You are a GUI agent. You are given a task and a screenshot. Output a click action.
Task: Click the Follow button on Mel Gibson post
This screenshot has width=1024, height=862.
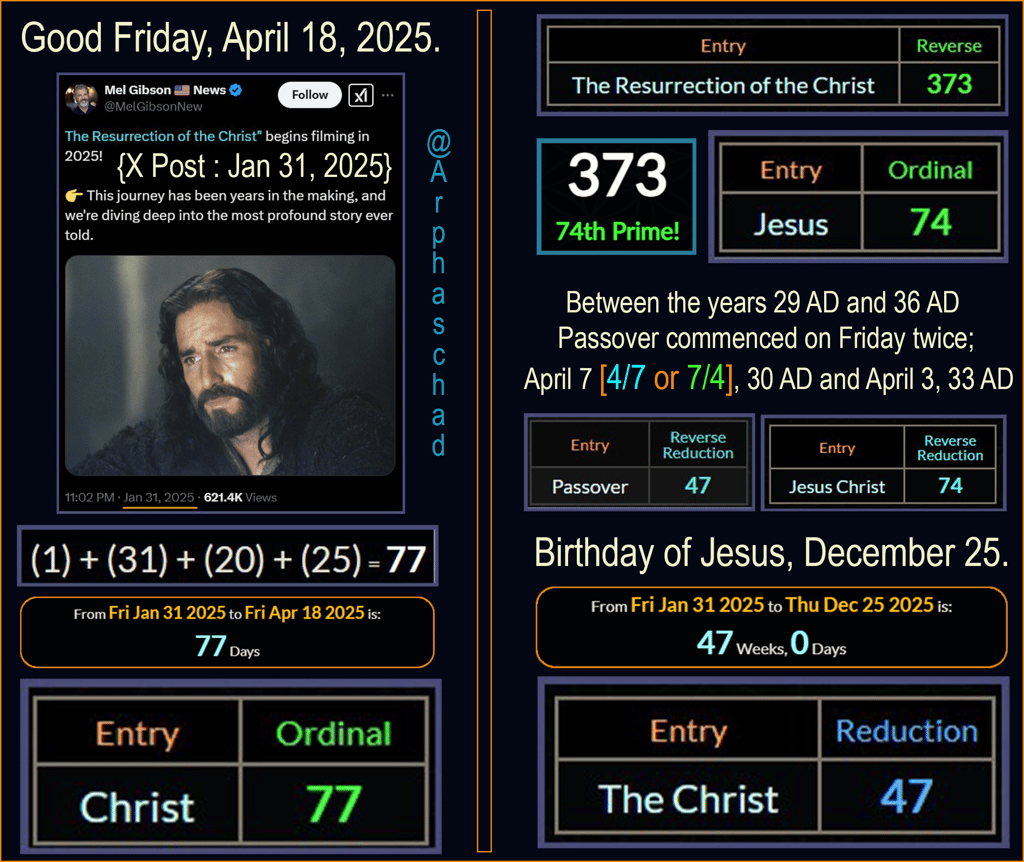(310, 95)
